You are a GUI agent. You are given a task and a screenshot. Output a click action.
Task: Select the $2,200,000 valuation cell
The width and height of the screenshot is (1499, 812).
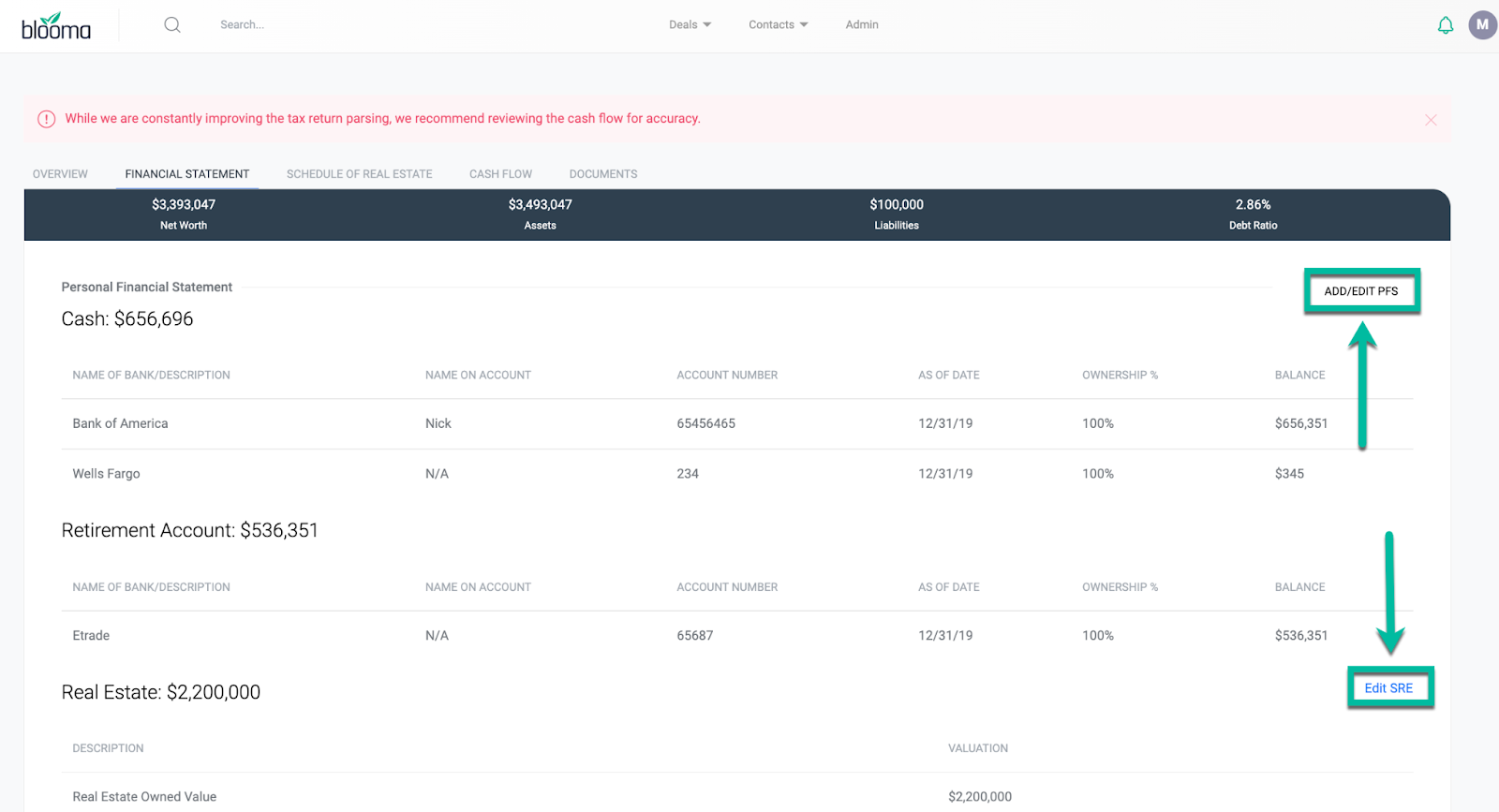[980, 797]
